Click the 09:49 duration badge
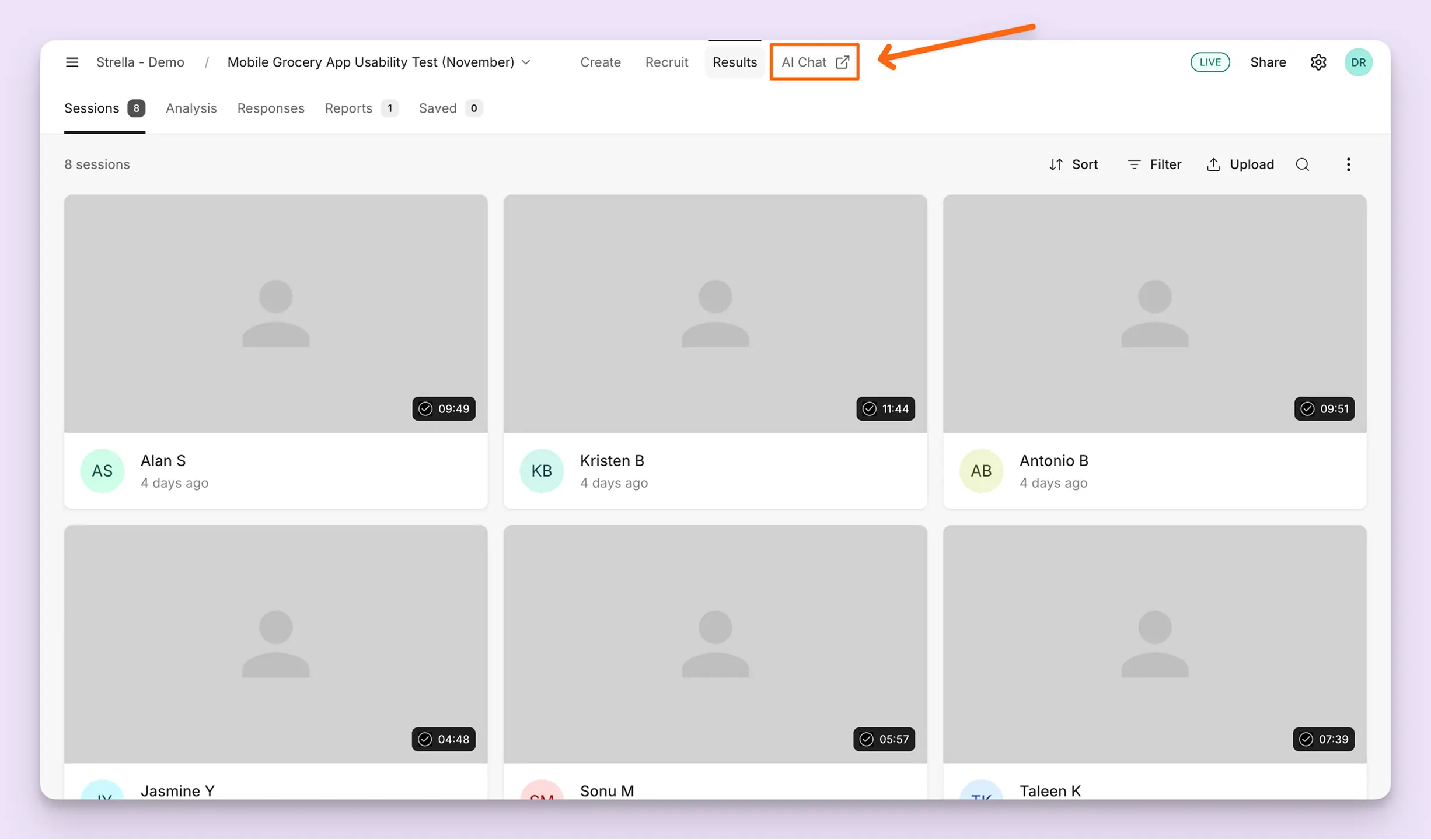1431x840 pixels. click(x=444, y=408)
